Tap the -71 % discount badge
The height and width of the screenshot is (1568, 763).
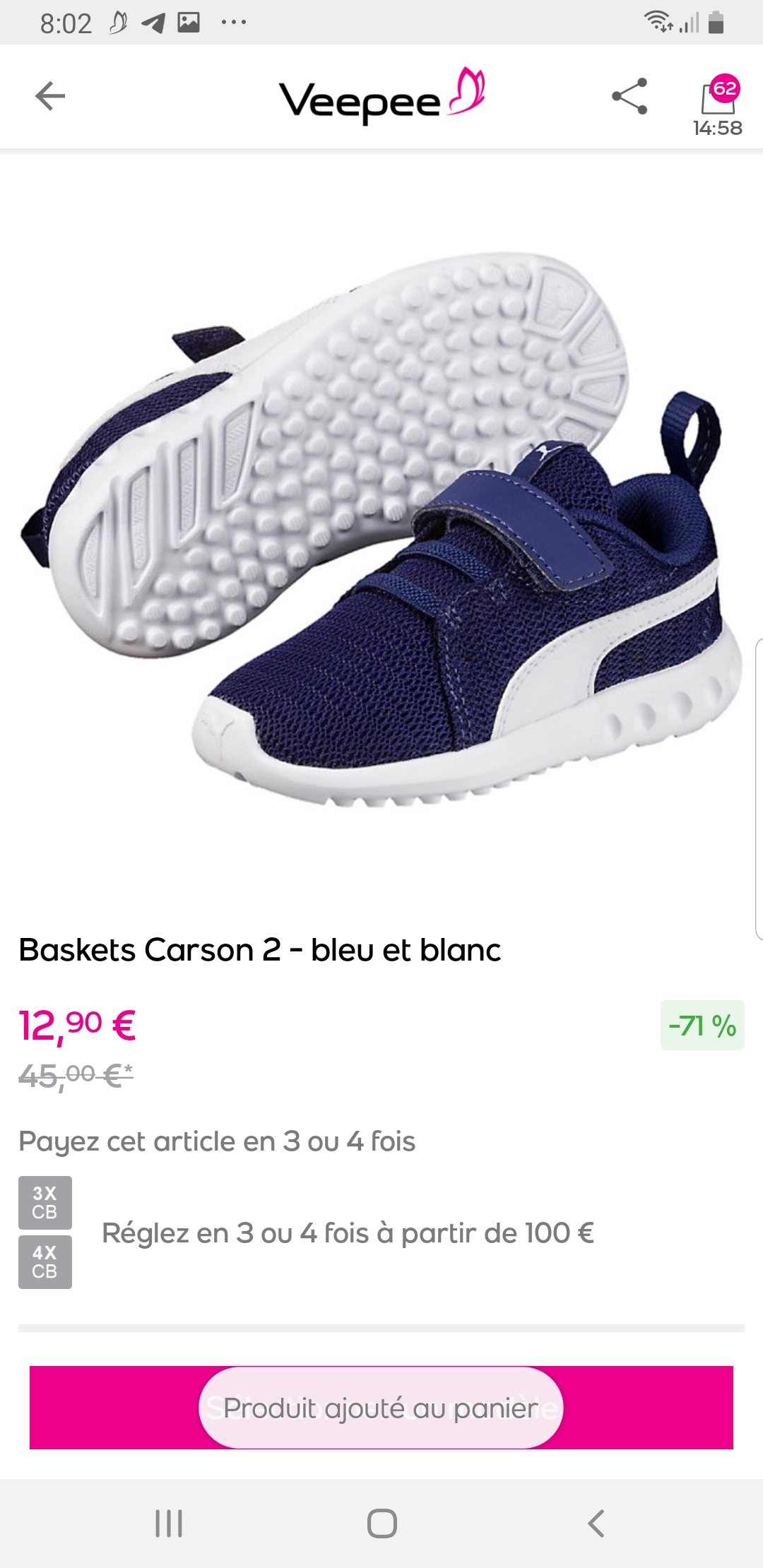tap(702, 1025)
